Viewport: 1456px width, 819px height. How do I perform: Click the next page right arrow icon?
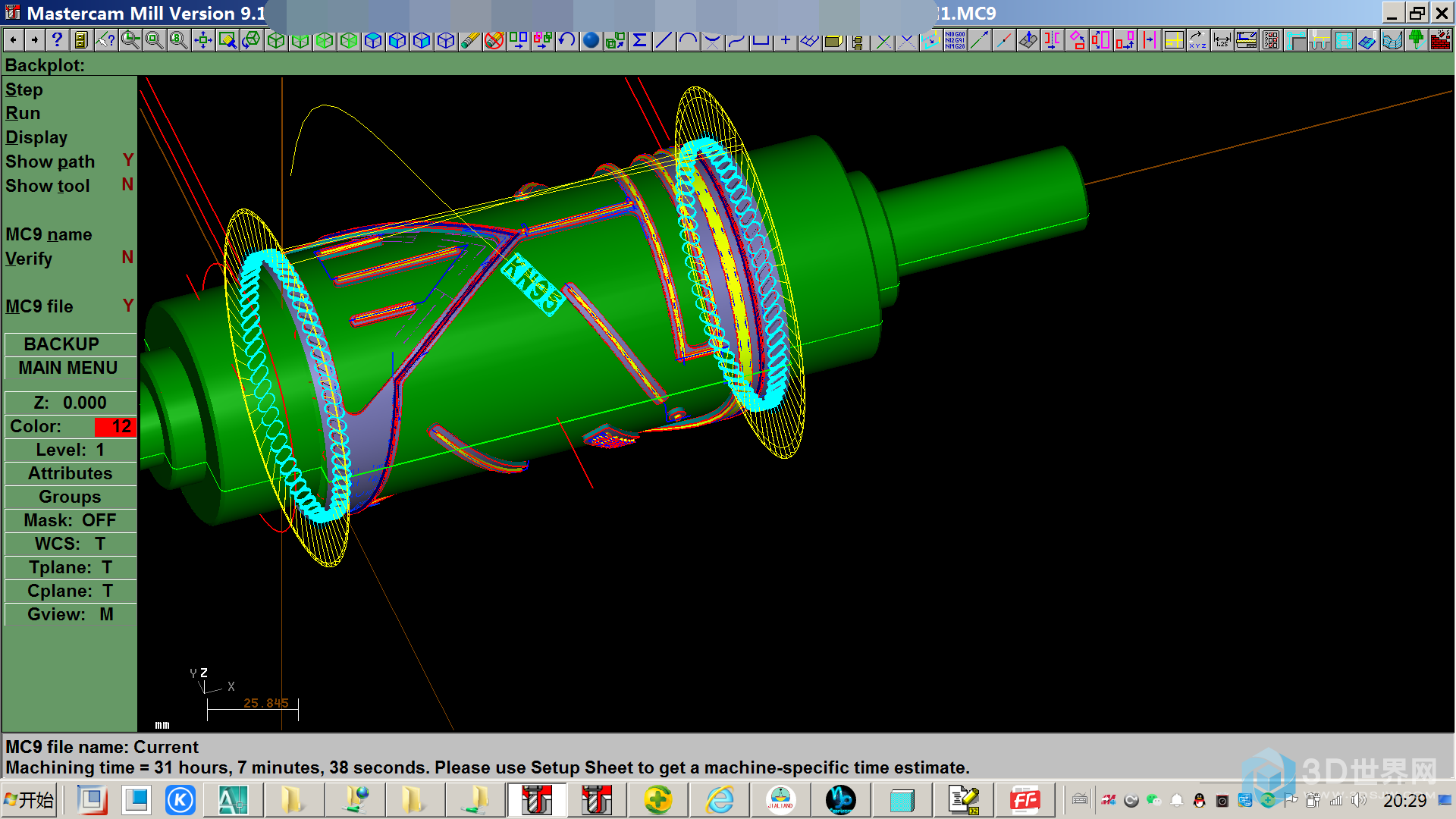35,40
